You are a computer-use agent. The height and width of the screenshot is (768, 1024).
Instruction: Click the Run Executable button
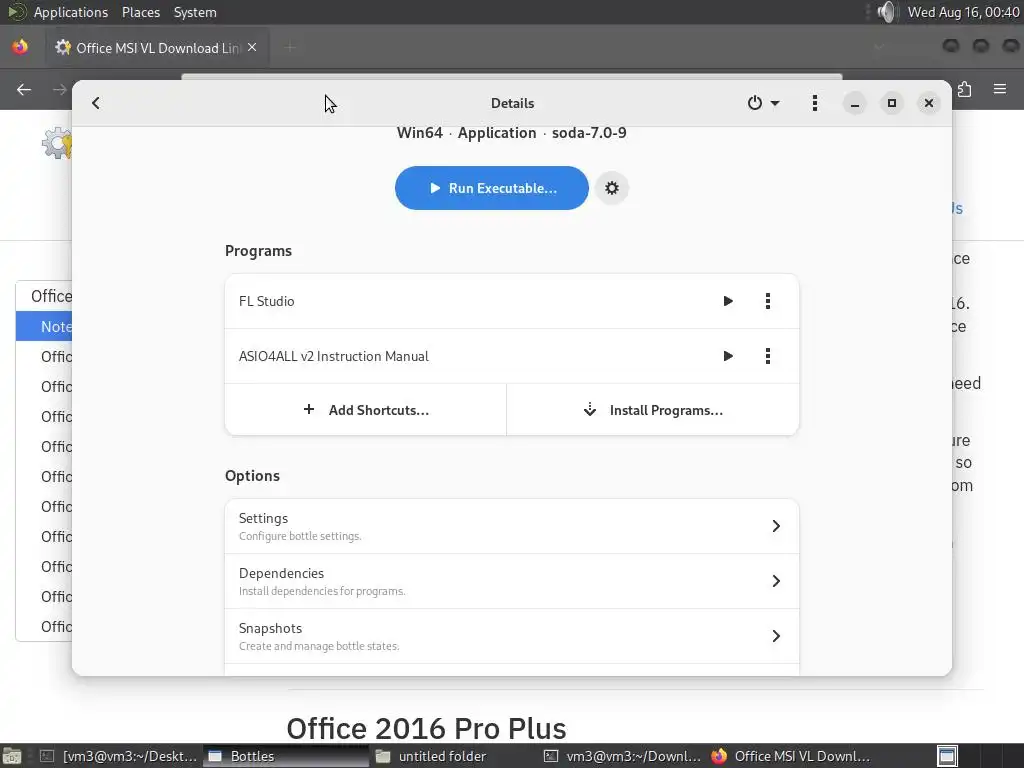pyautogui.click(x=492, y=188)
